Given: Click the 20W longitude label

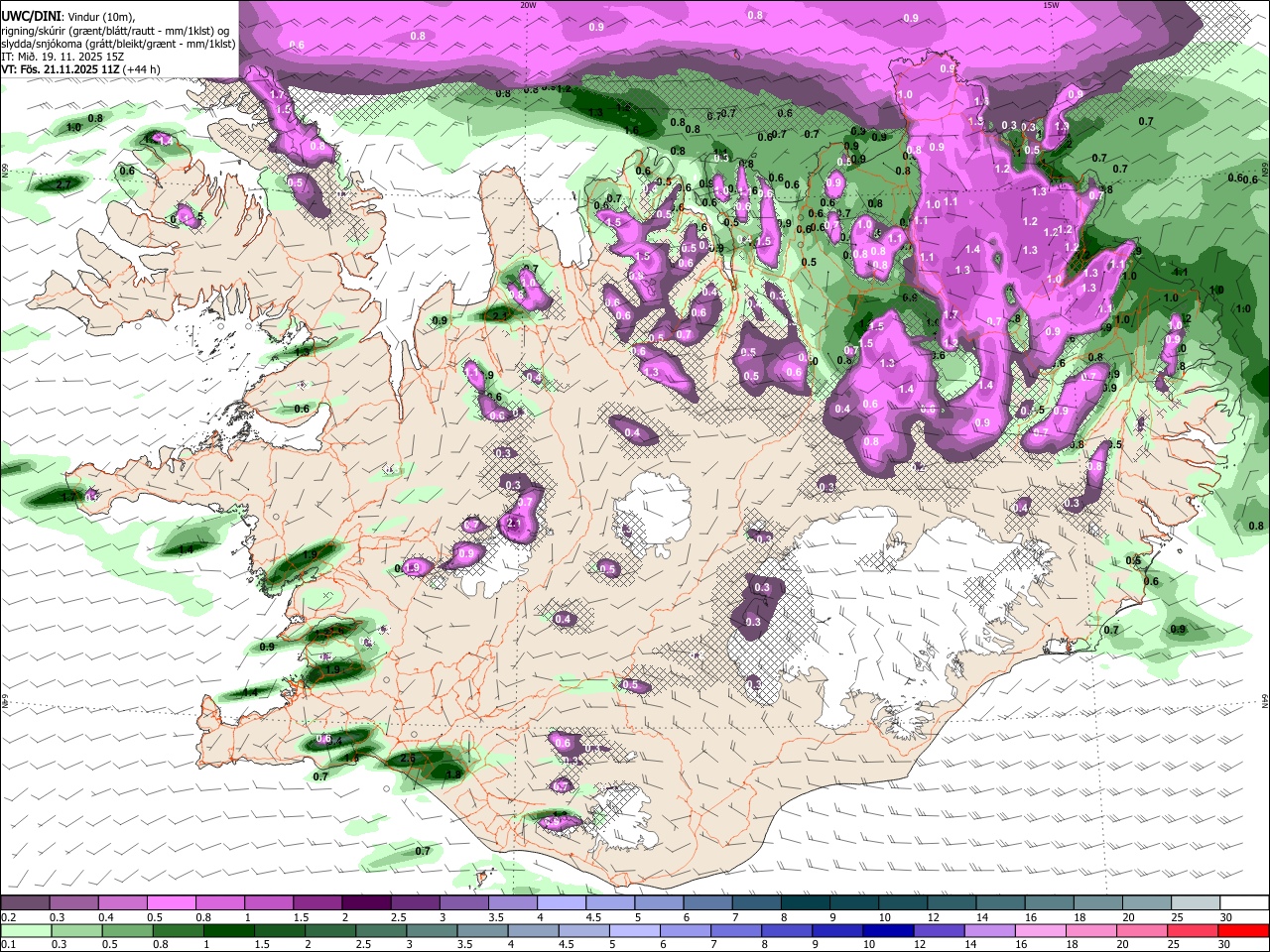Looking at the screenshot, I should (528, 5).
